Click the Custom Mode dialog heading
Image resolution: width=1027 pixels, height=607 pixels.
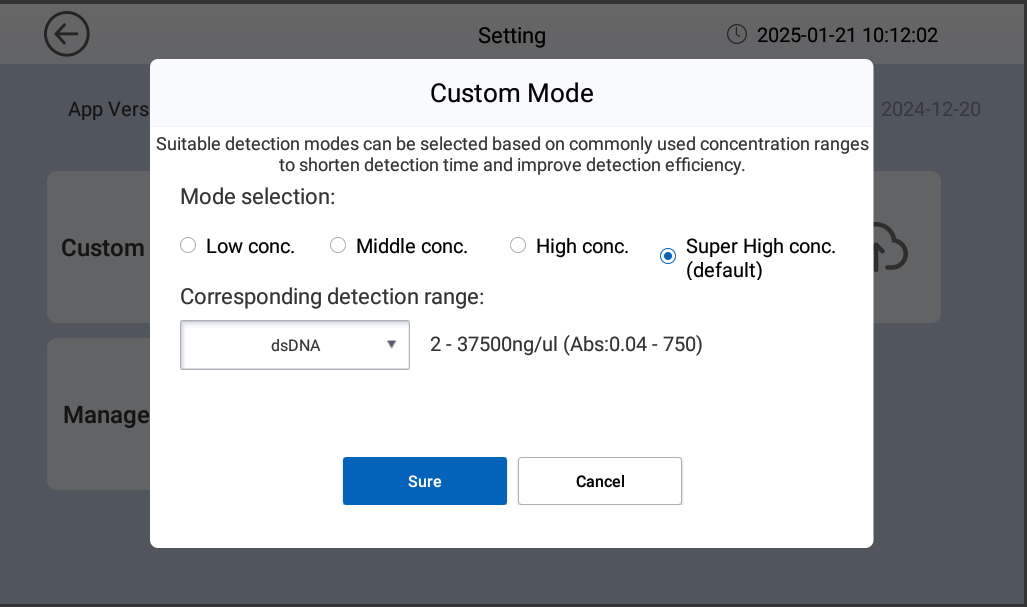pyautogui.click(x=511, y=93)
